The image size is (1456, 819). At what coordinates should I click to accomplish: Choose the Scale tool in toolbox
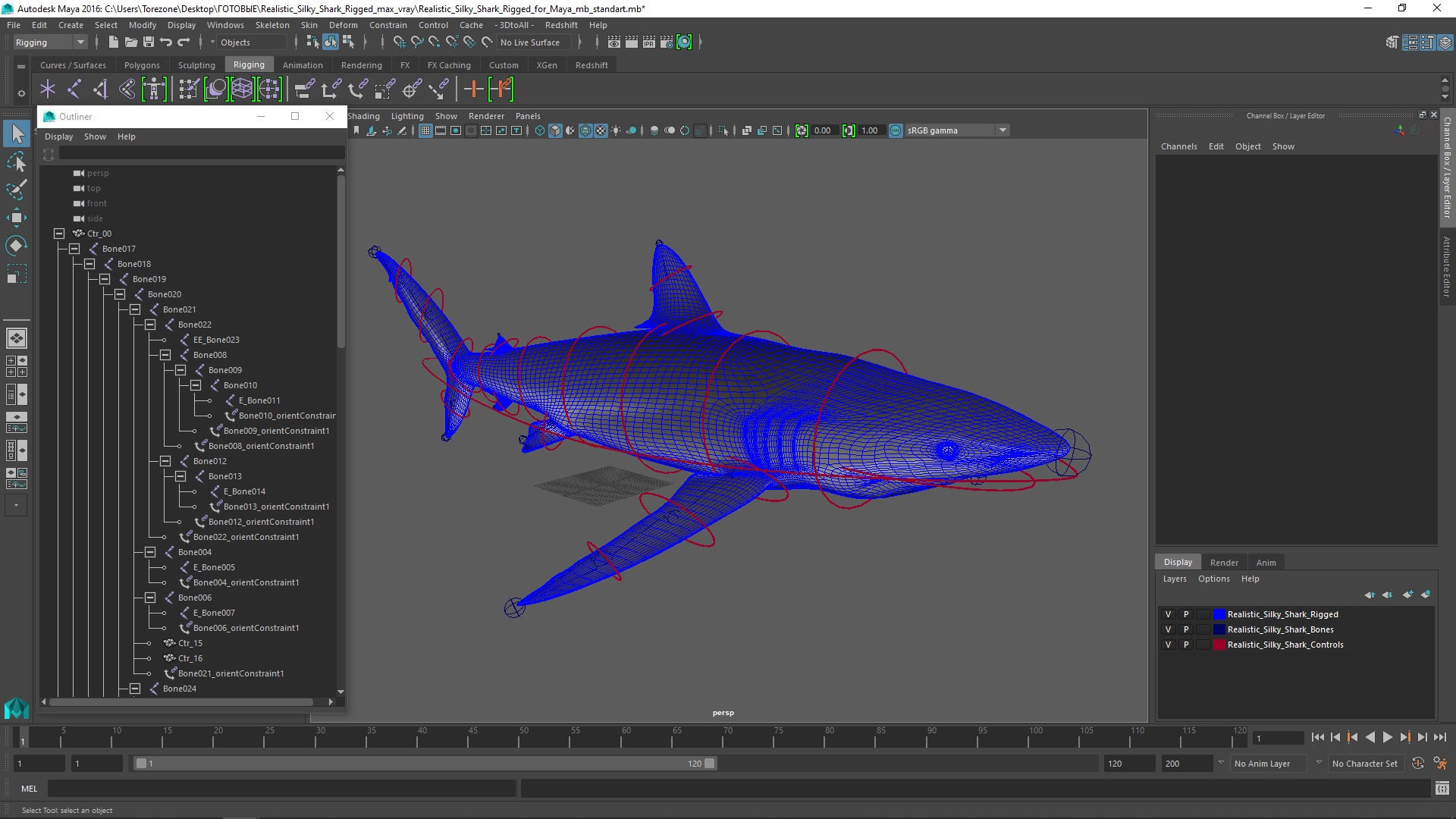pyautogui.click(x=17, y=274)
